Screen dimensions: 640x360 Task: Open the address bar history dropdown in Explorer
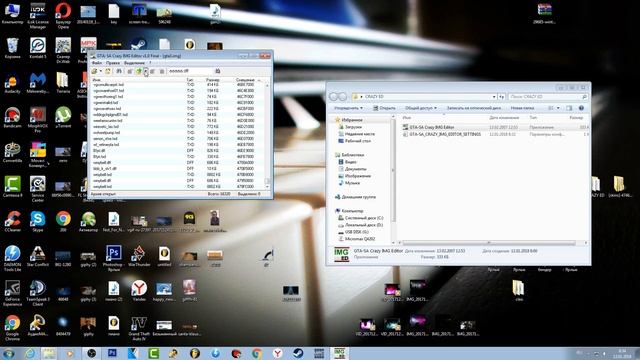tap(494, 97)
